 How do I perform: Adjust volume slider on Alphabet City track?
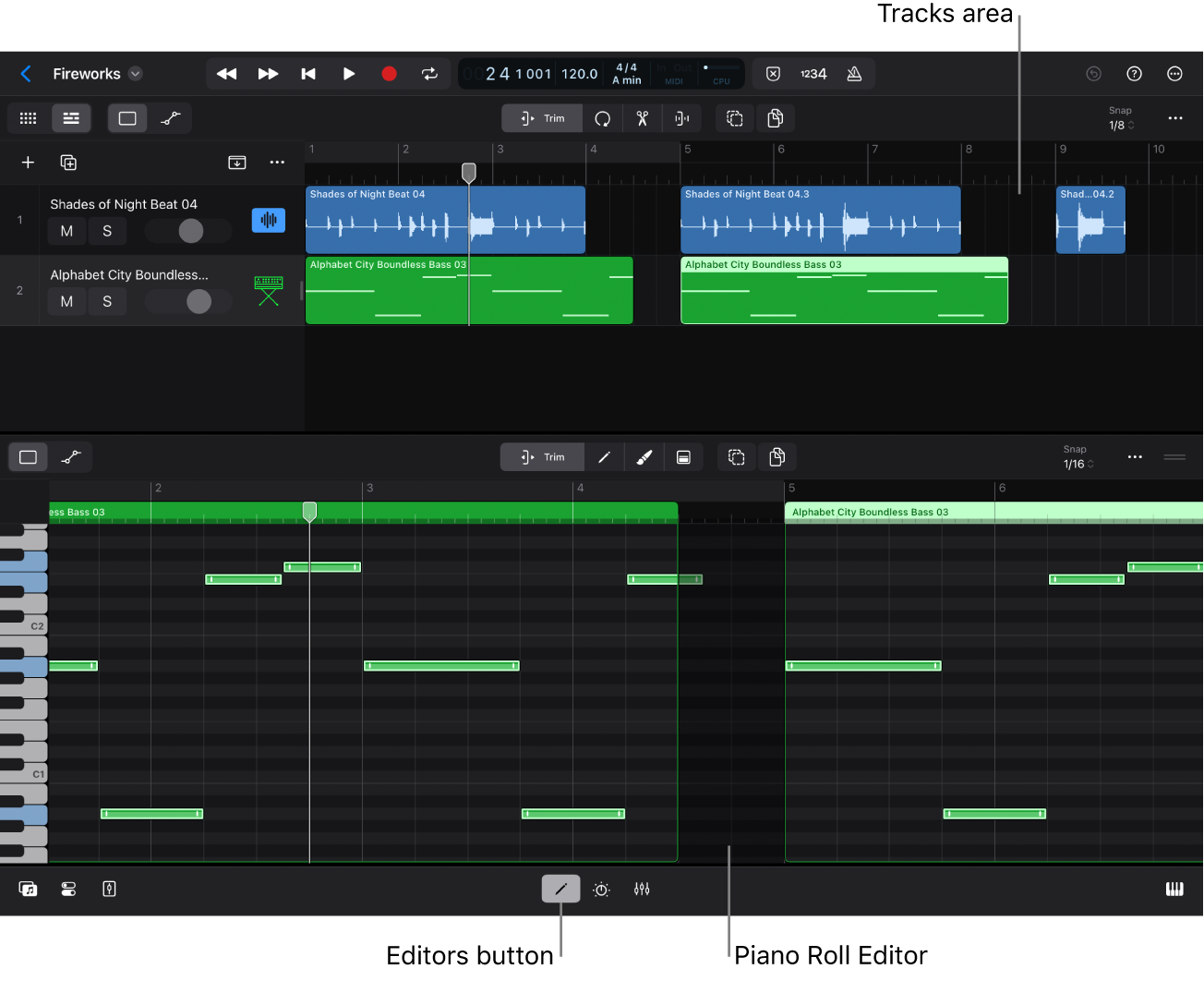(199, 301)
